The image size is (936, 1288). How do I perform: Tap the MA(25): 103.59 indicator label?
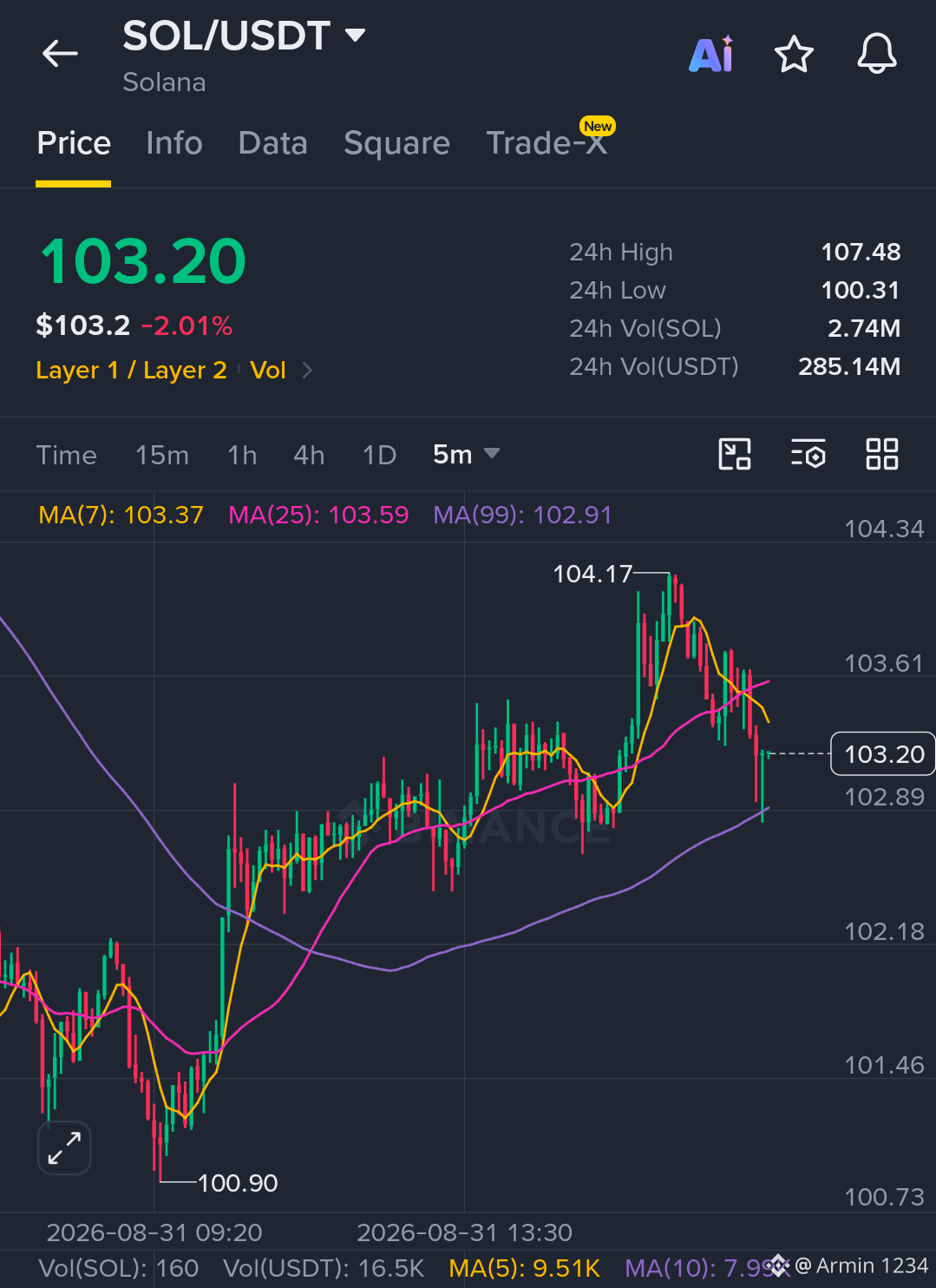[318, 515]
